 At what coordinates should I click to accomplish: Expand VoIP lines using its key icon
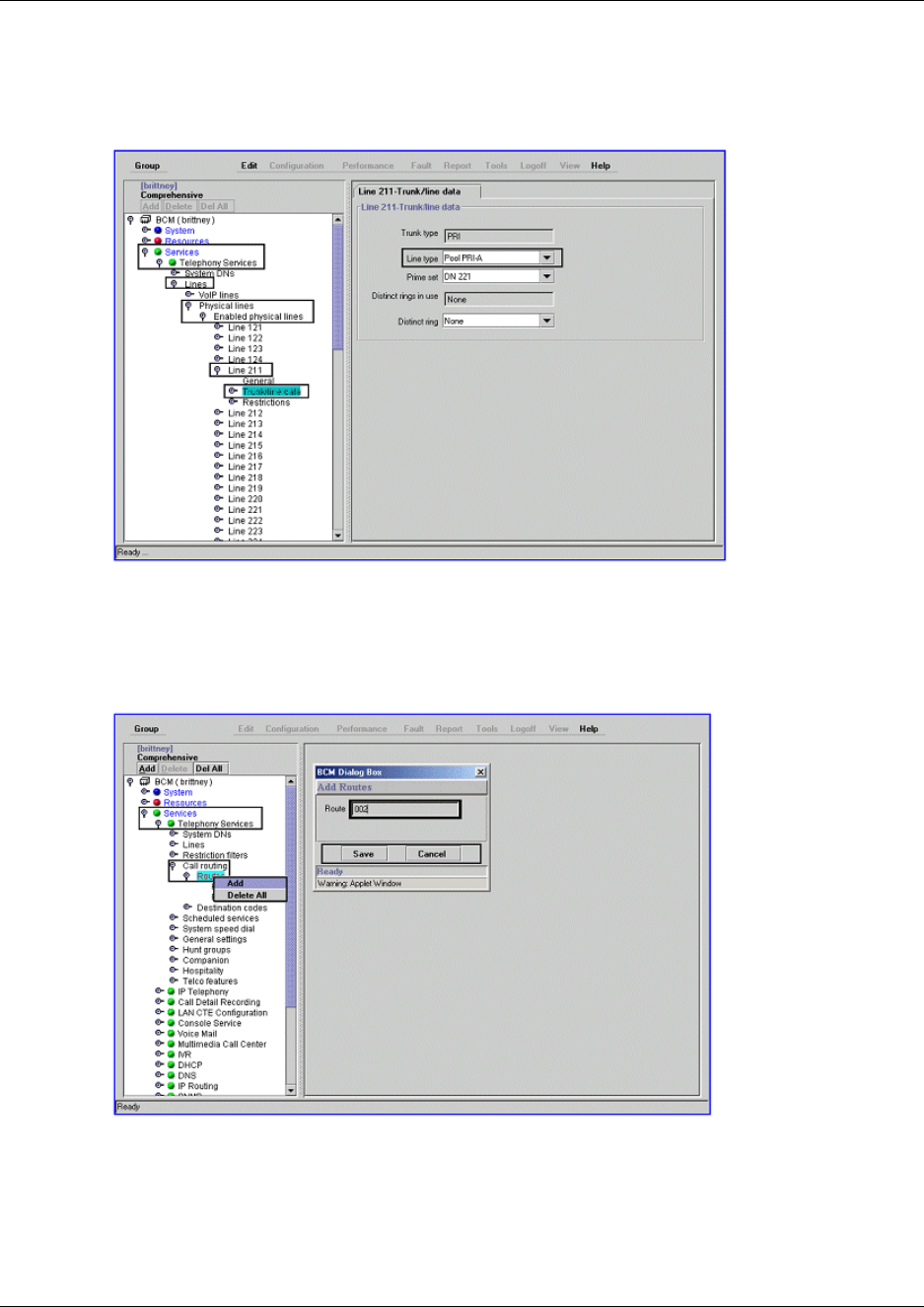pyautogui.click(x=188, y=294)
